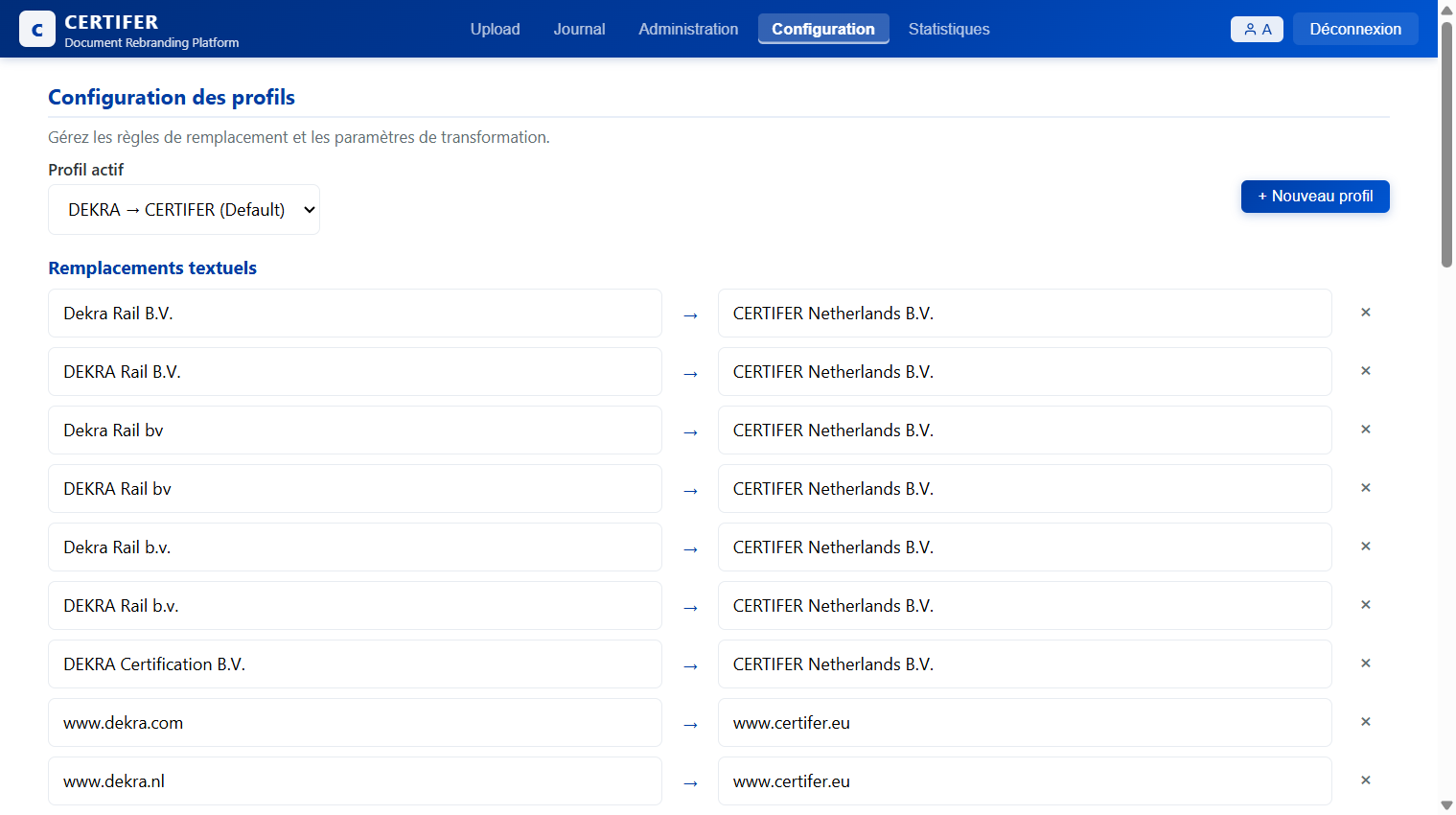Switch to the Upload tab

coord(495,29)
